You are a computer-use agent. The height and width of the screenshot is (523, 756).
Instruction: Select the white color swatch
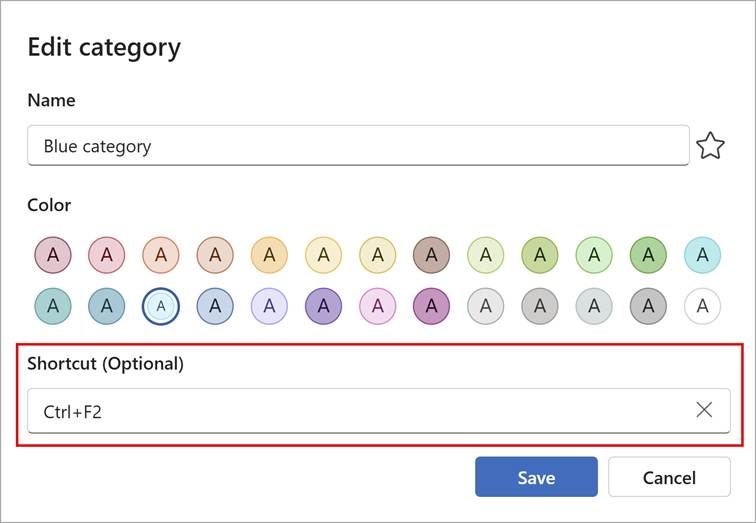click(703, 307)
